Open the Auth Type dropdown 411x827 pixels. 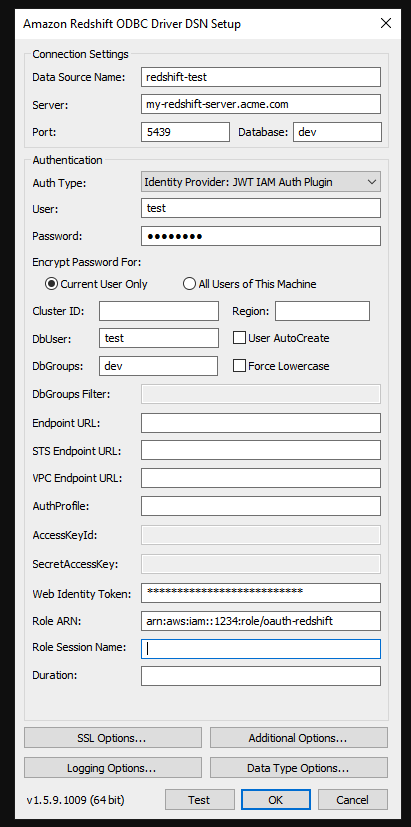pos(261,182)
